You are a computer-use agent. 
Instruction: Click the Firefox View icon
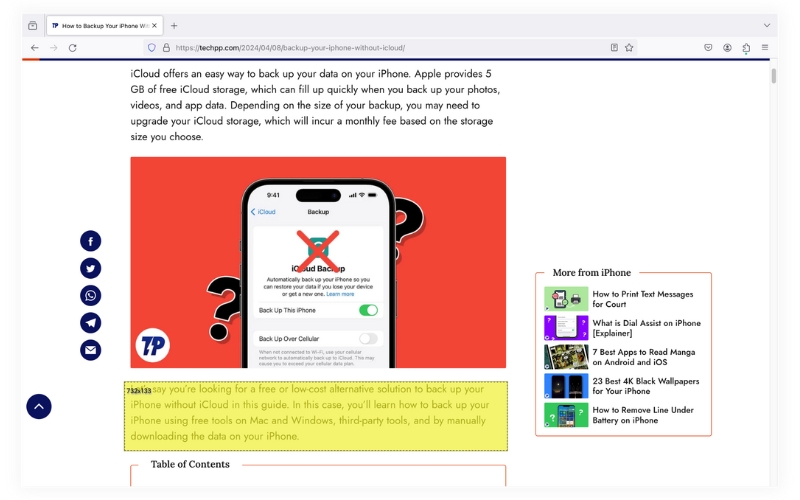tap(33, 26)
